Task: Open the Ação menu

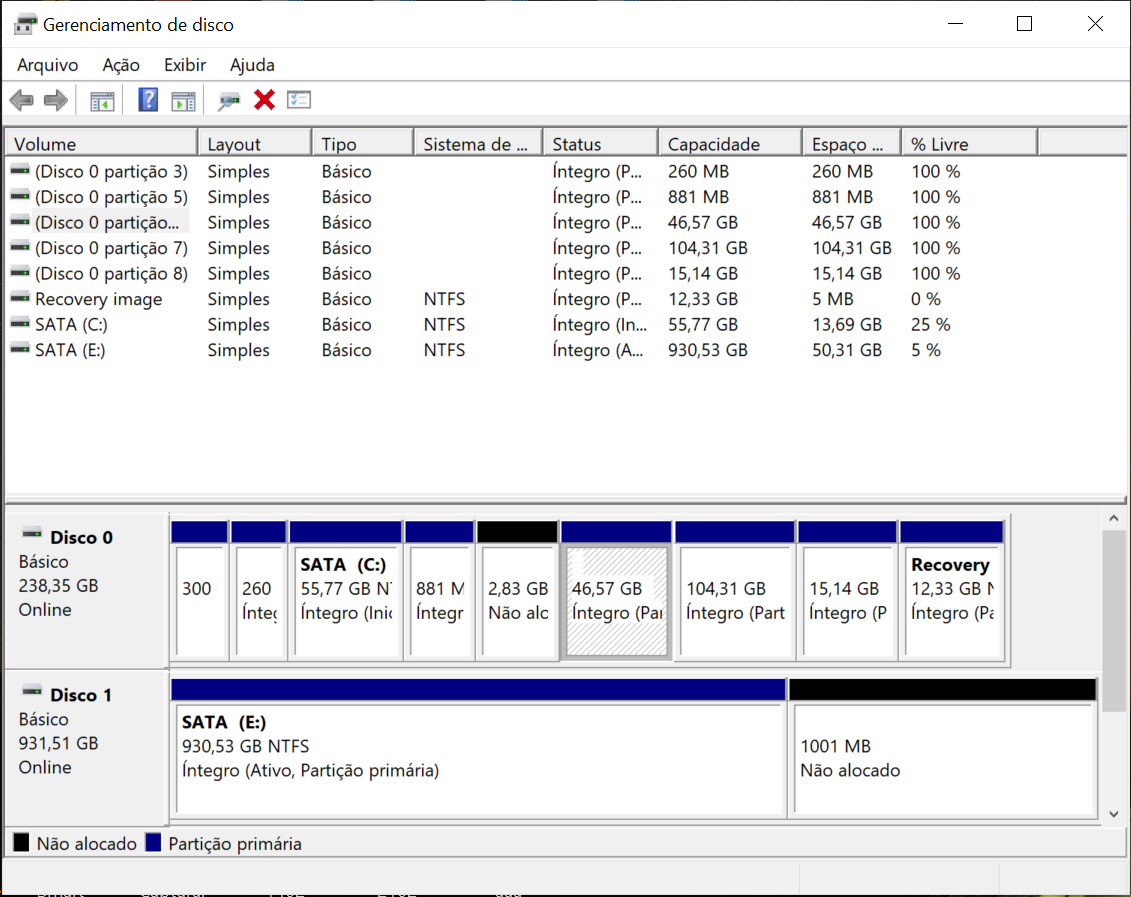Action: pyautogui.click(x=120, y=65)
